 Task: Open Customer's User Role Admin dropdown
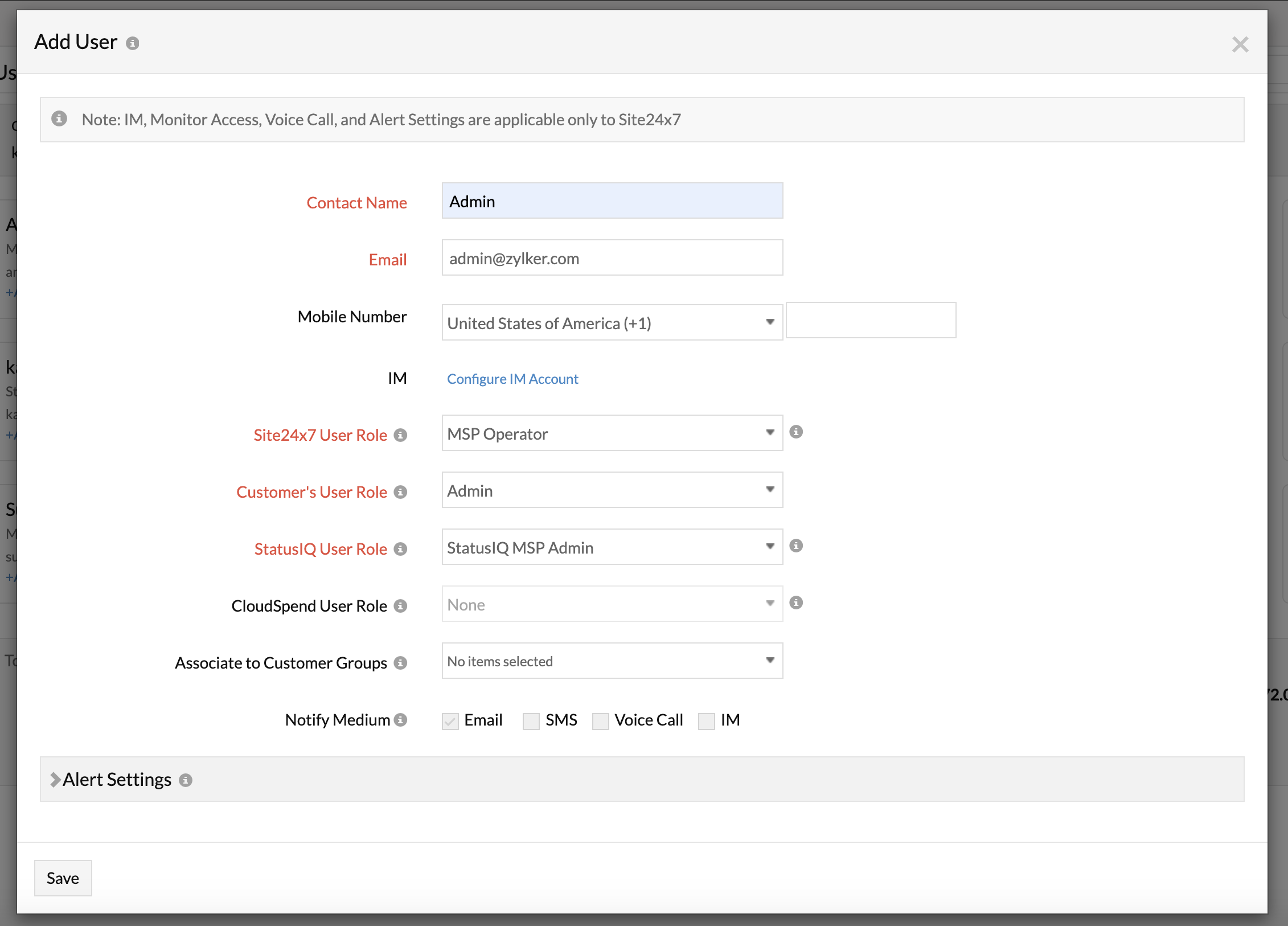click(x=612, y=490)
